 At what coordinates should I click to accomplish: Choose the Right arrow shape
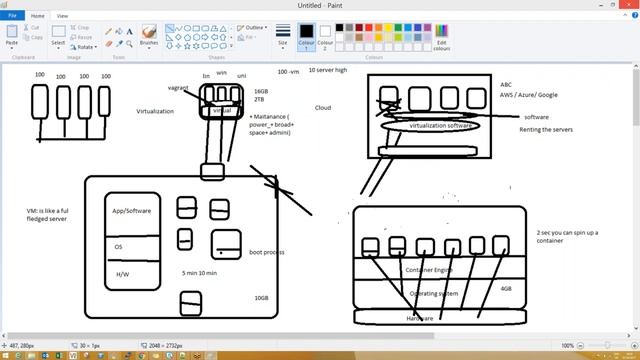205,37
